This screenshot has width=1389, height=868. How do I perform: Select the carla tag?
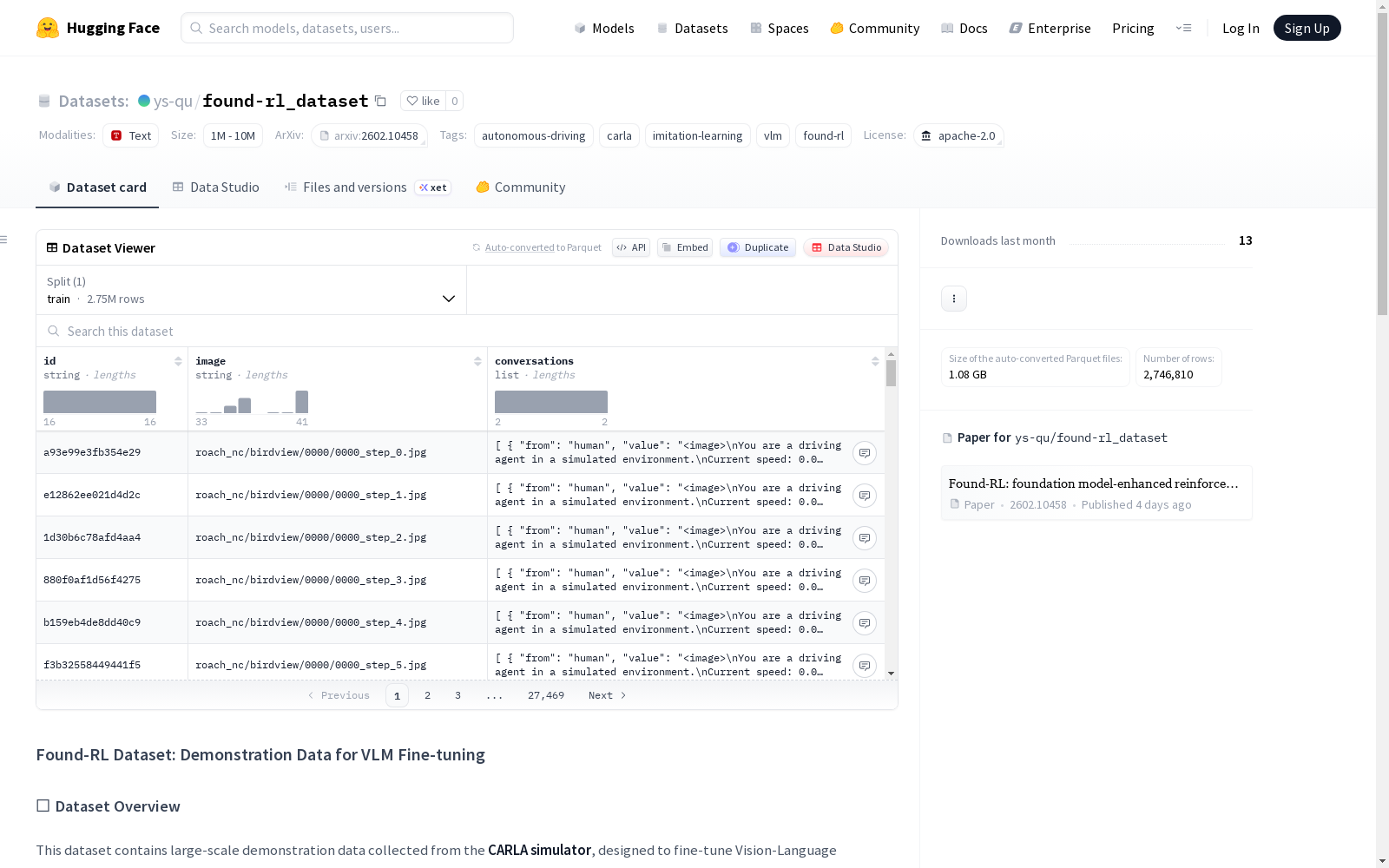point(619,135)
